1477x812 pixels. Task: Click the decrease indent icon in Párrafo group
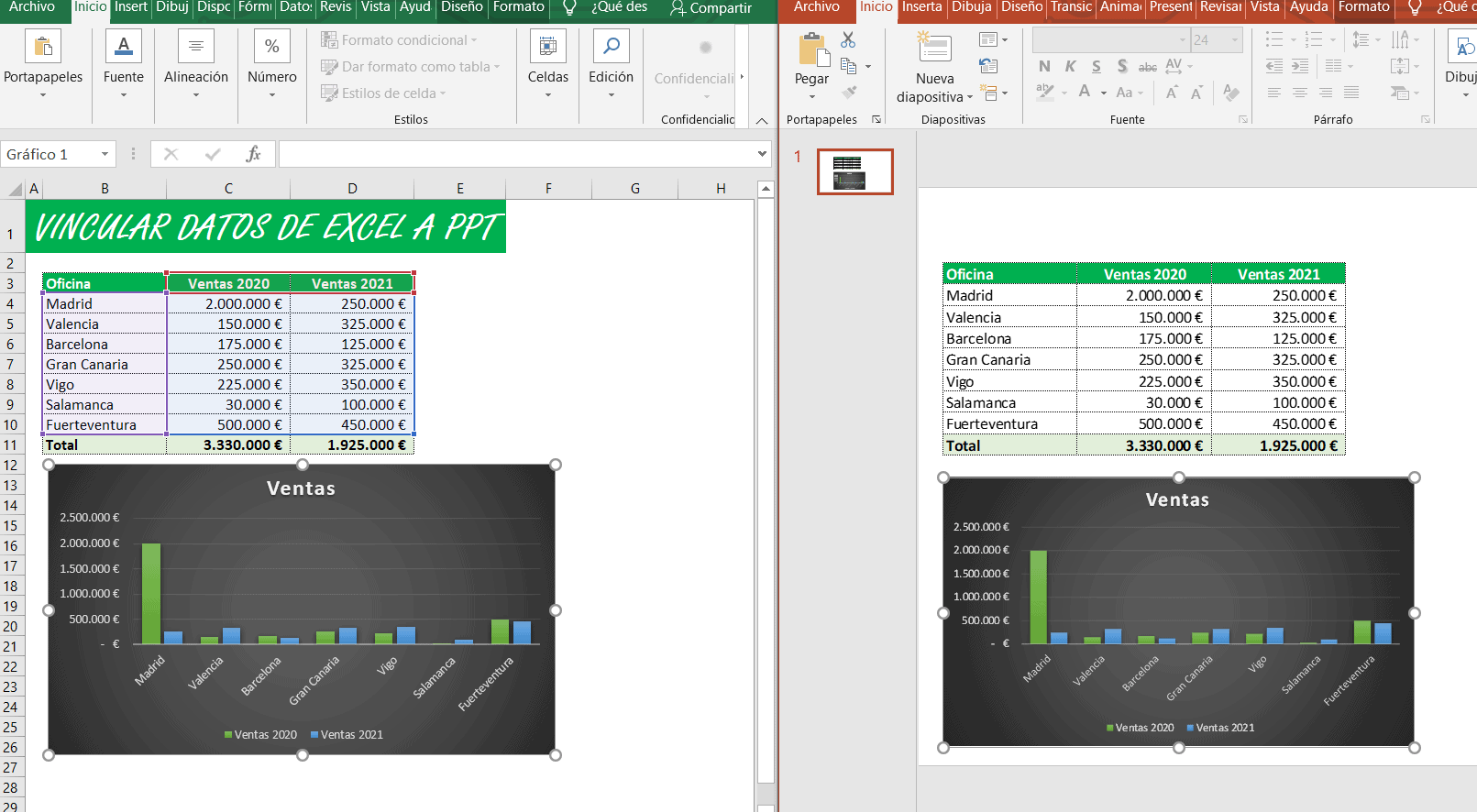(x=1274, y=66)
